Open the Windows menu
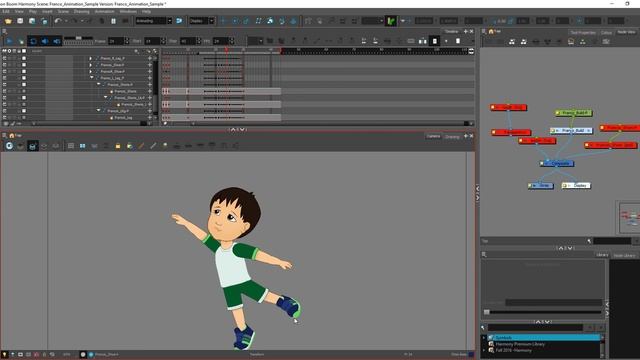The image size is (640, 360). tap(128, 11)
